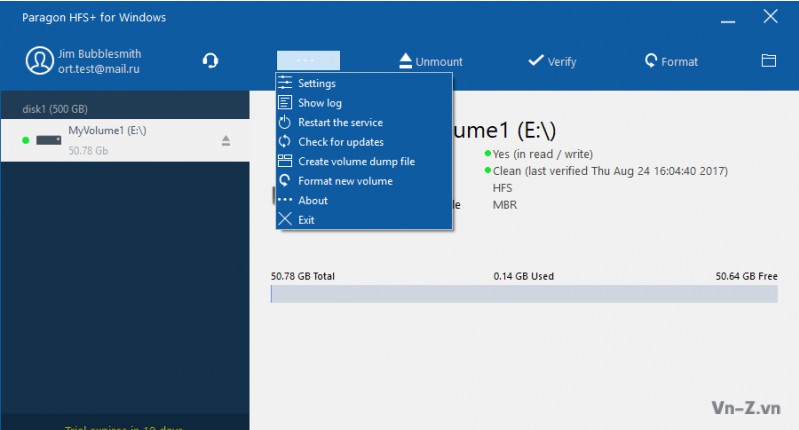Click the HFS file system value
Image resolution: width=799 pixels, height=430 pixels.
tap(502, 188)
